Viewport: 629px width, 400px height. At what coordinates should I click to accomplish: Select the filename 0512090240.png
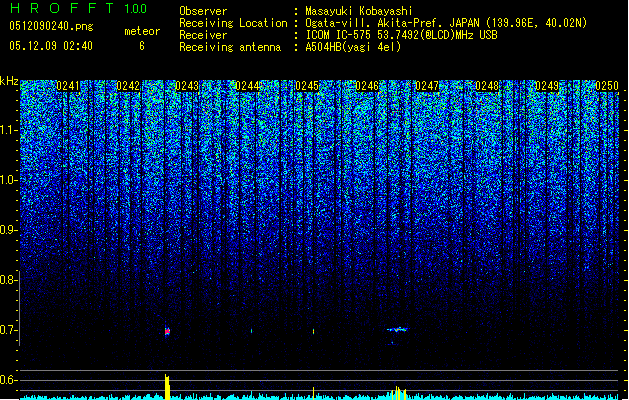[51, 26]
